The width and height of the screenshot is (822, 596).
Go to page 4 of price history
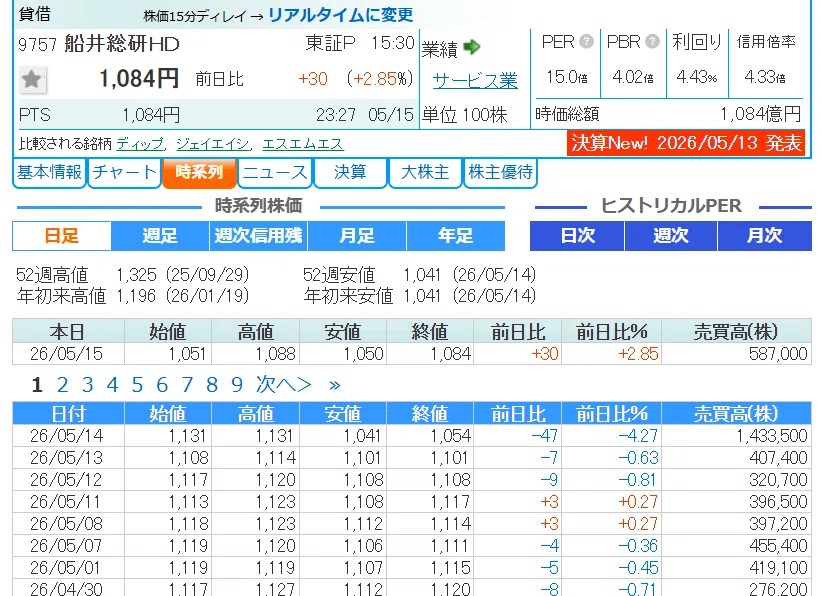pyautogui.click(x=112, y=385)
